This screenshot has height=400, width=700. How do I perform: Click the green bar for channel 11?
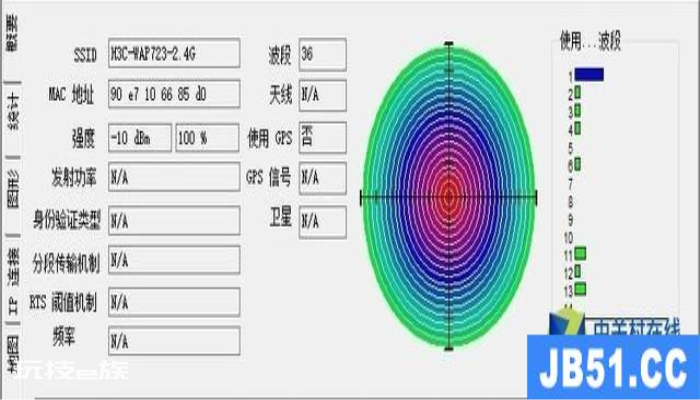point(580,254)
